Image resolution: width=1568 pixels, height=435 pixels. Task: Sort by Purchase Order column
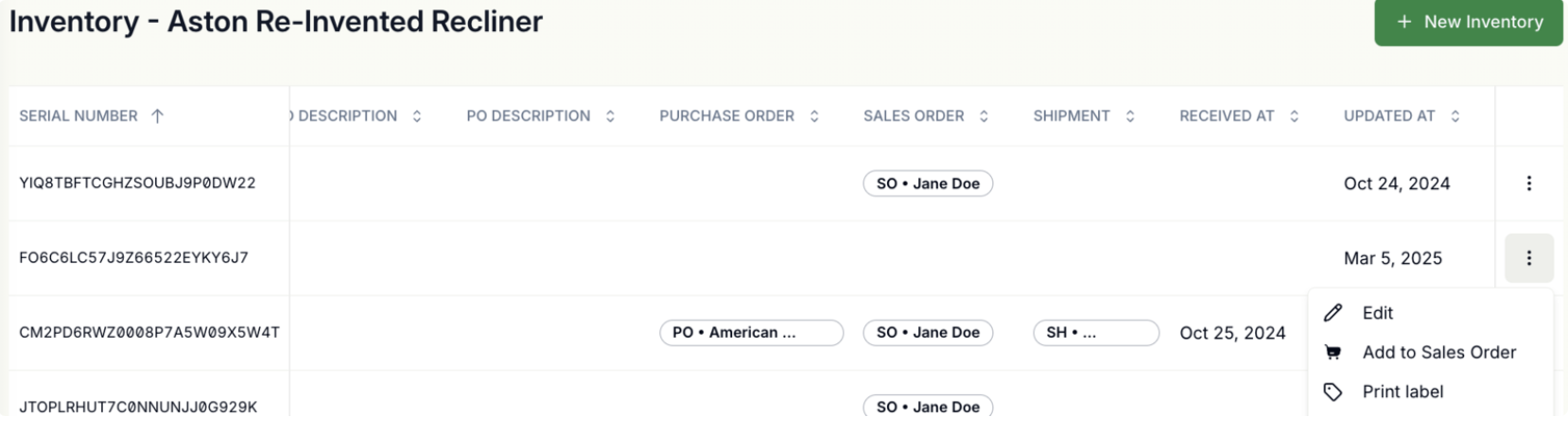[814, 116]
